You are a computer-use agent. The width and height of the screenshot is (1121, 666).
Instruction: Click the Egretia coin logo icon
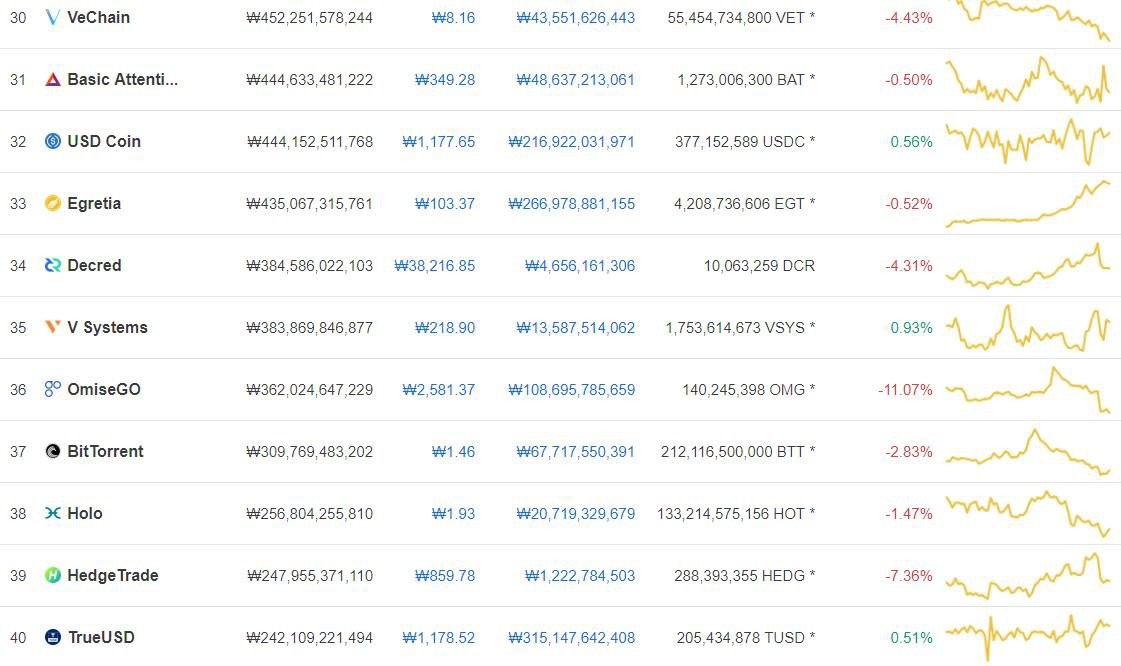pyautogui.click(x=52, y=204)
